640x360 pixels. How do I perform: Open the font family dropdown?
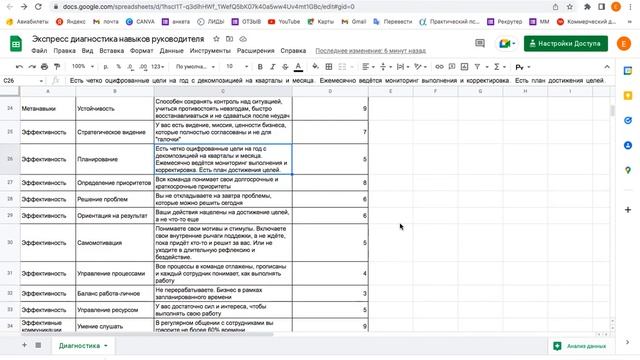195,67
